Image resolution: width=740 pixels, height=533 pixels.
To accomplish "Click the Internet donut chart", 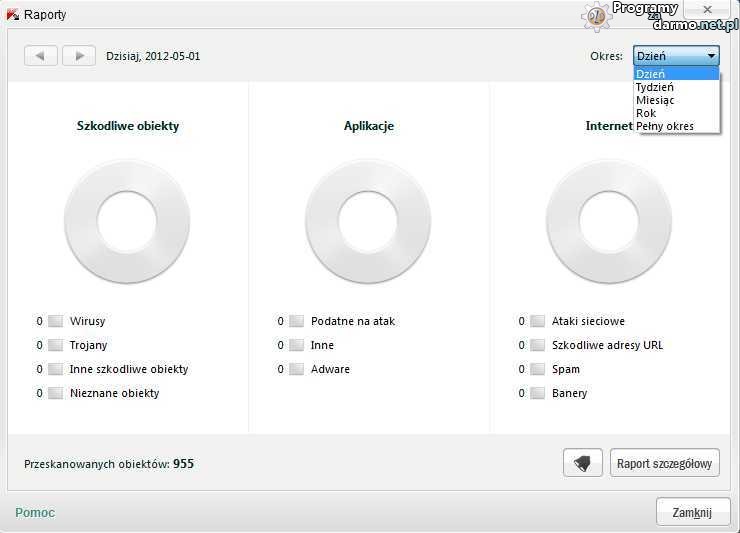I will pyautogui.click(x=609, y=221).
